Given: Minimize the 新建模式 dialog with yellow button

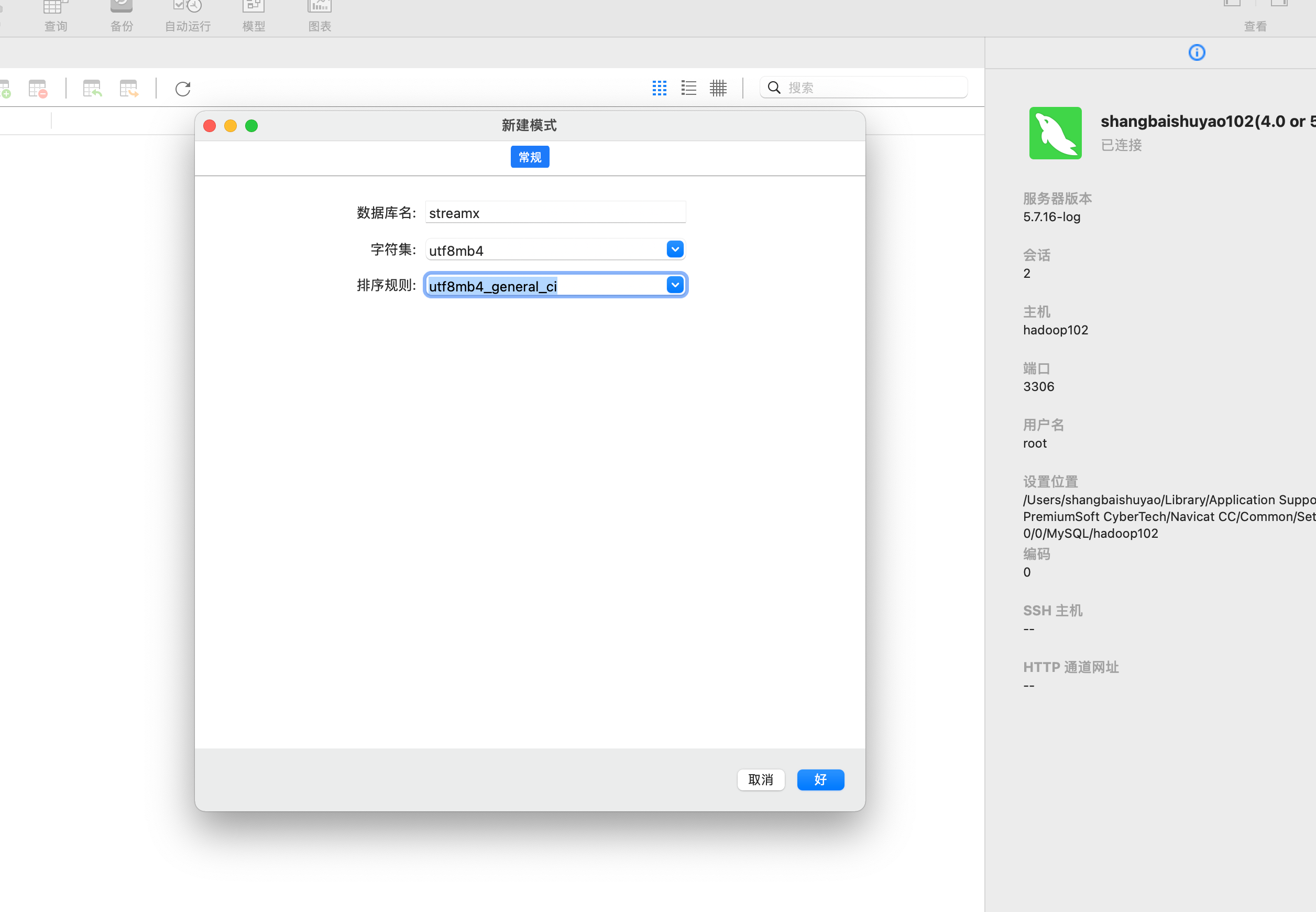Looking at the screenshot, I should [230, 126].
